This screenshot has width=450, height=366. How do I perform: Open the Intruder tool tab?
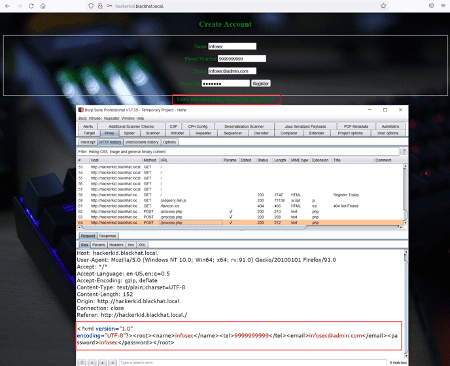click(177, 133)
